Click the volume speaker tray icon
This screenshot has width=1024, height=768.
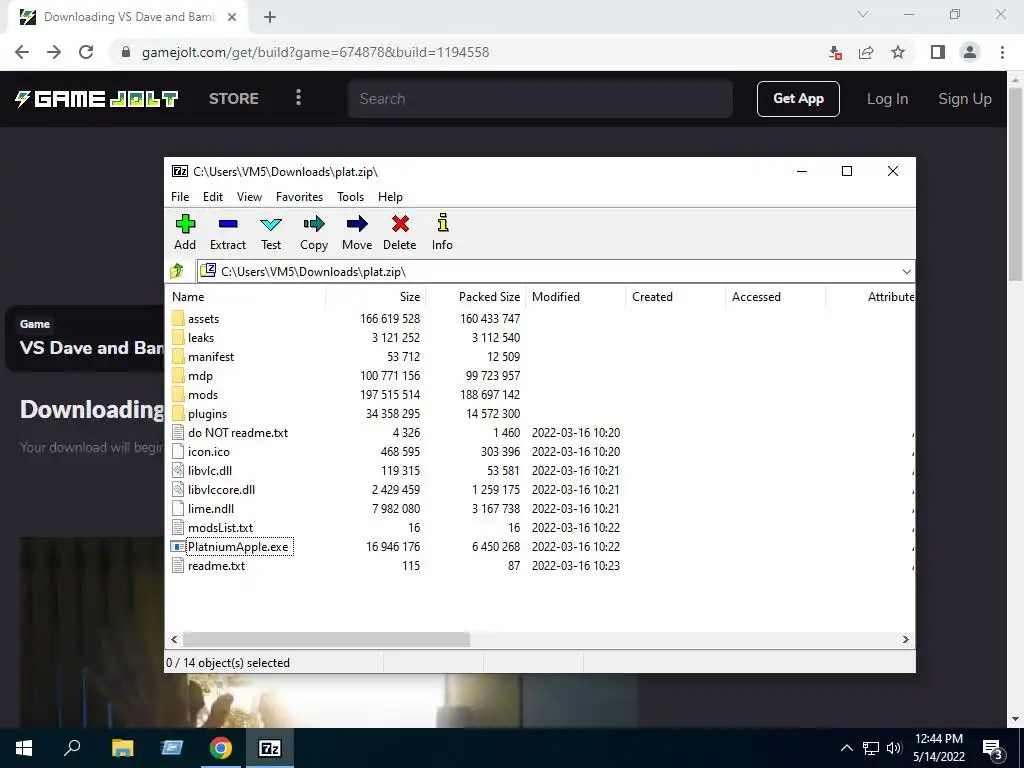pyautogui.click(x=894, y=748)
